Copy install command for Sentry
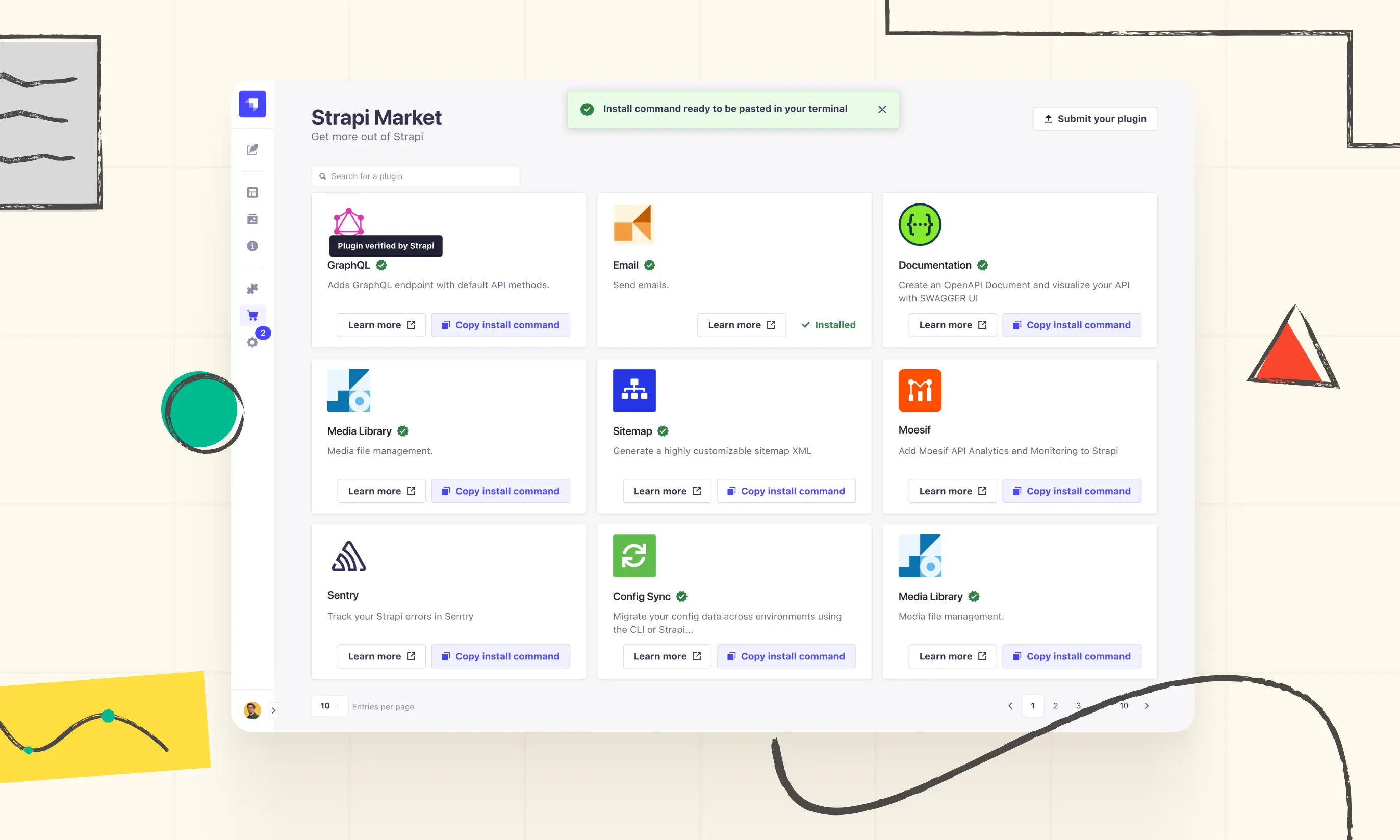The height and width of the screenshot is (840, 1400). [500, 656]
